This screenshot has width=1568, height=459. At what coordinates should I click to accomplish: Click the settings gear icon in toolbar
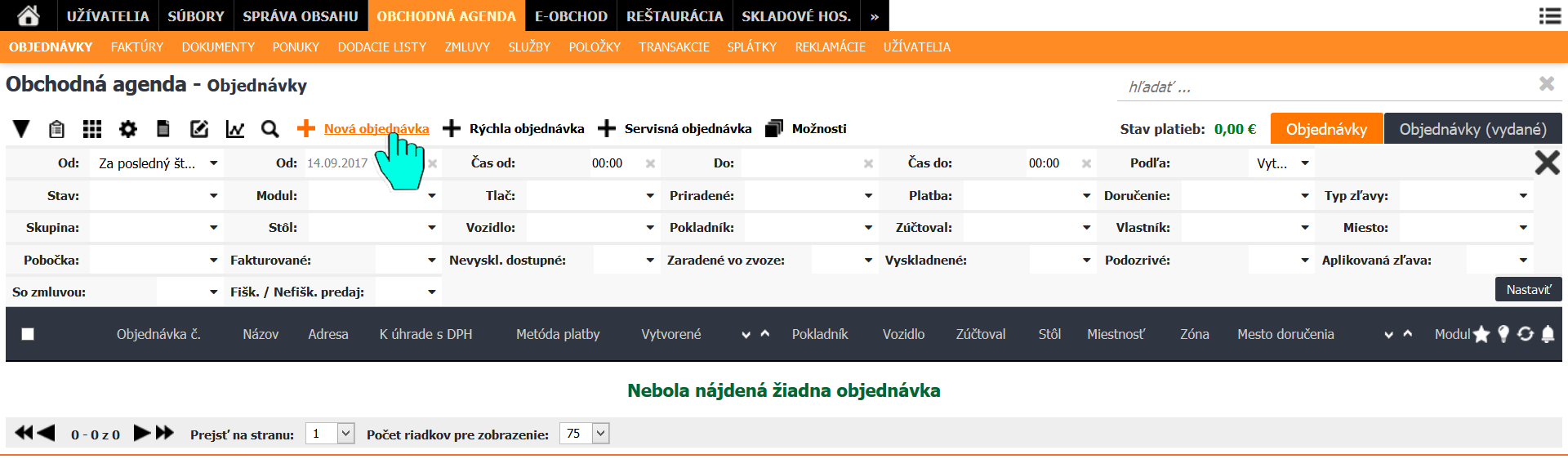(128, 129)
